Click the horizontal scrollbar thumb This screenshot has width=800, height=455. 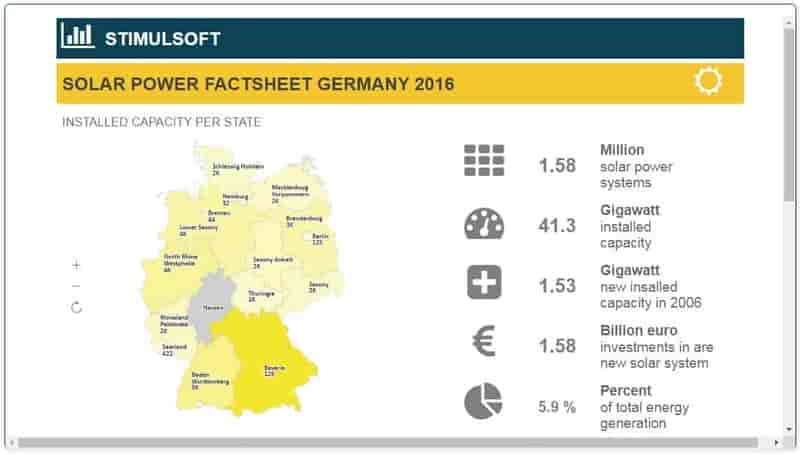pos(388,442)
